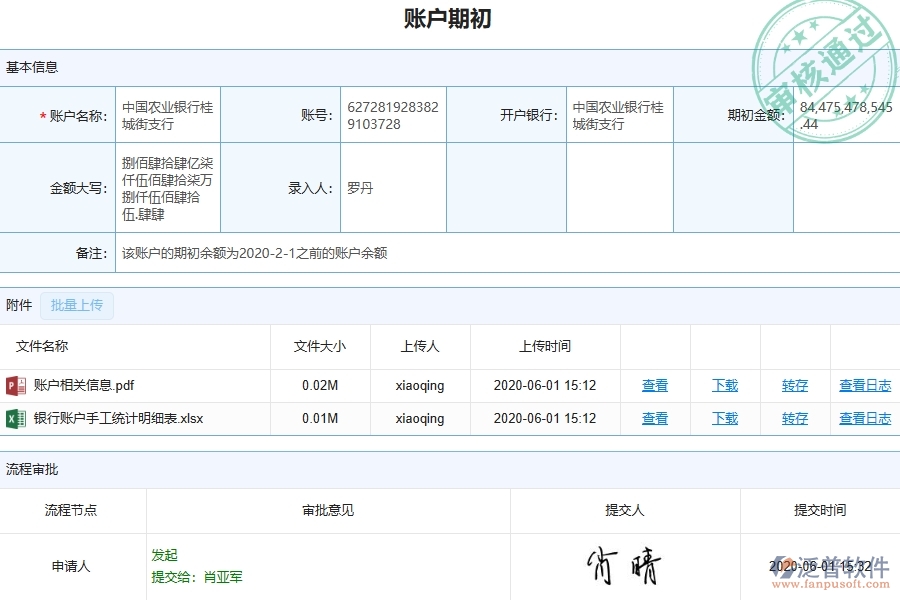This screenshot has width=900, height=600.
Task: Open 查看日志 for 银行账户手工统计明细表.xlsx
Action: 864,419
